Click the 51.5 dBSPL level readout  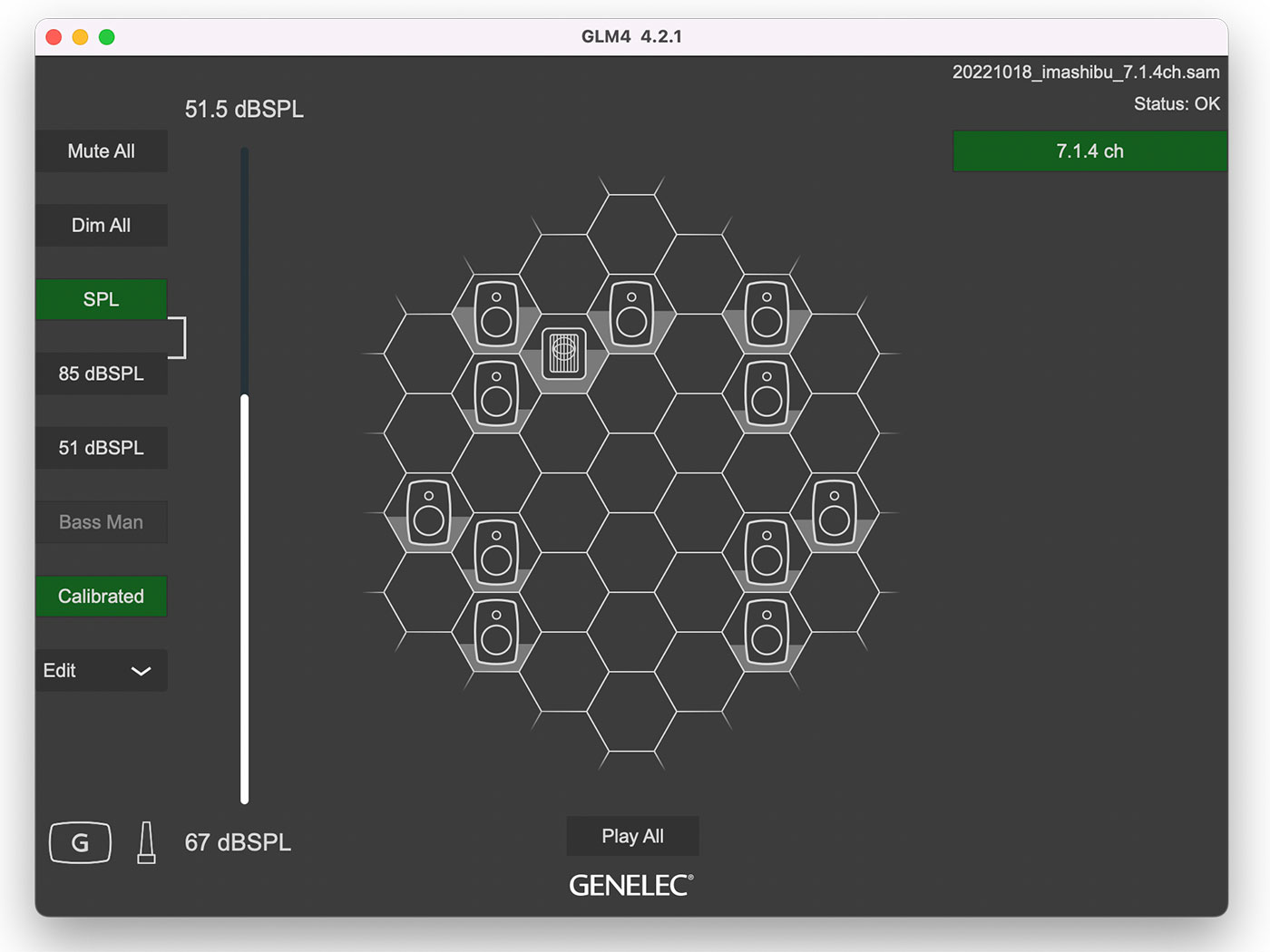click(244, 110)
